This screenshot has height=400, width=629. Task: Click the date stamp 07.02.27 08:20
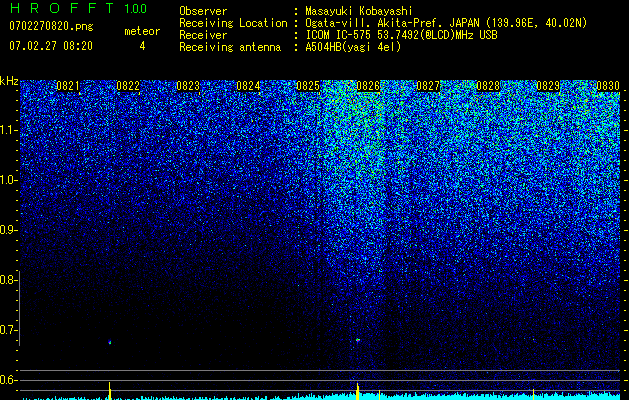tap(51, 46)
